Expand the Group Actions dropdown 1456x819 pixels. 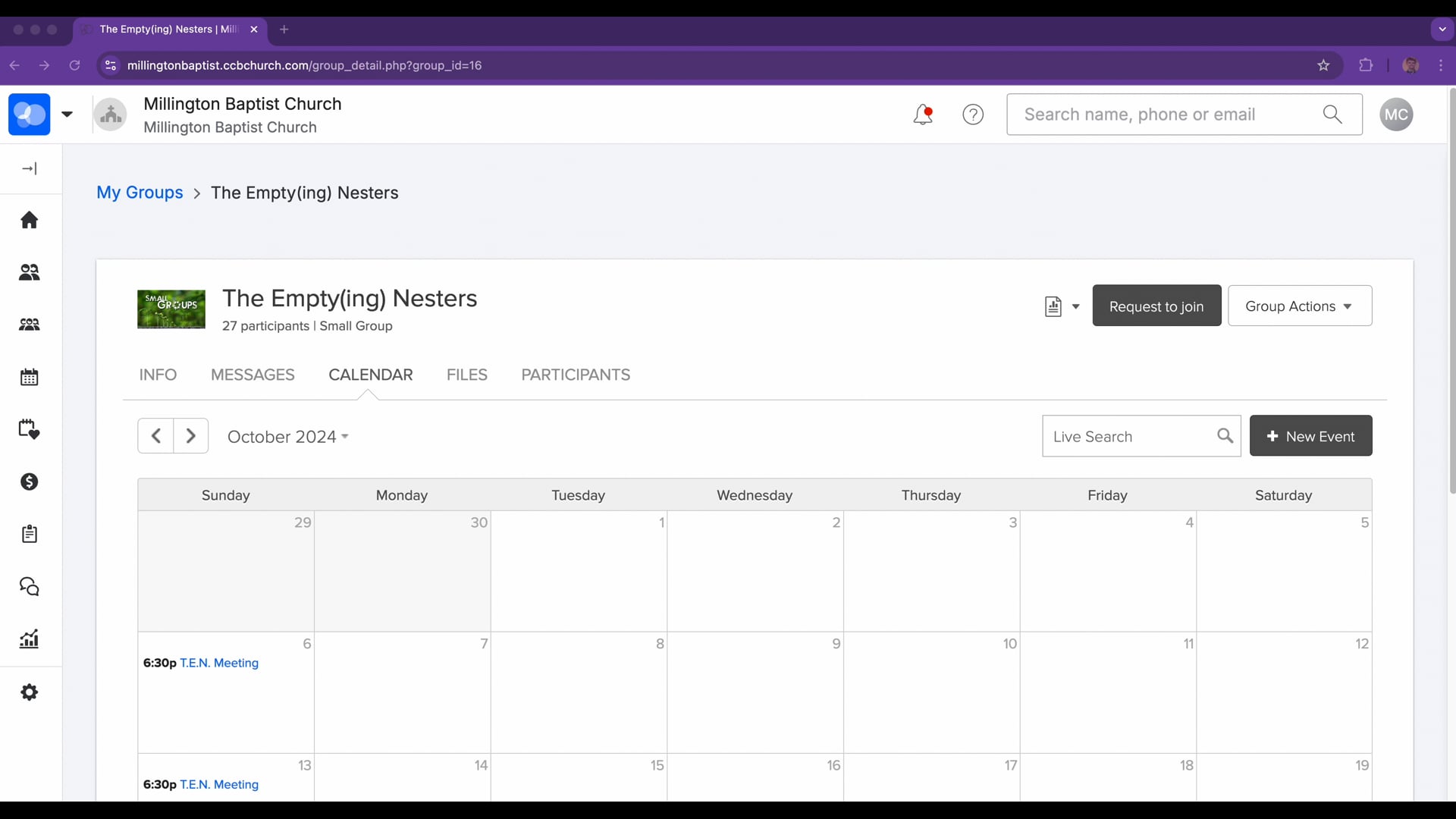(1300, 306)
